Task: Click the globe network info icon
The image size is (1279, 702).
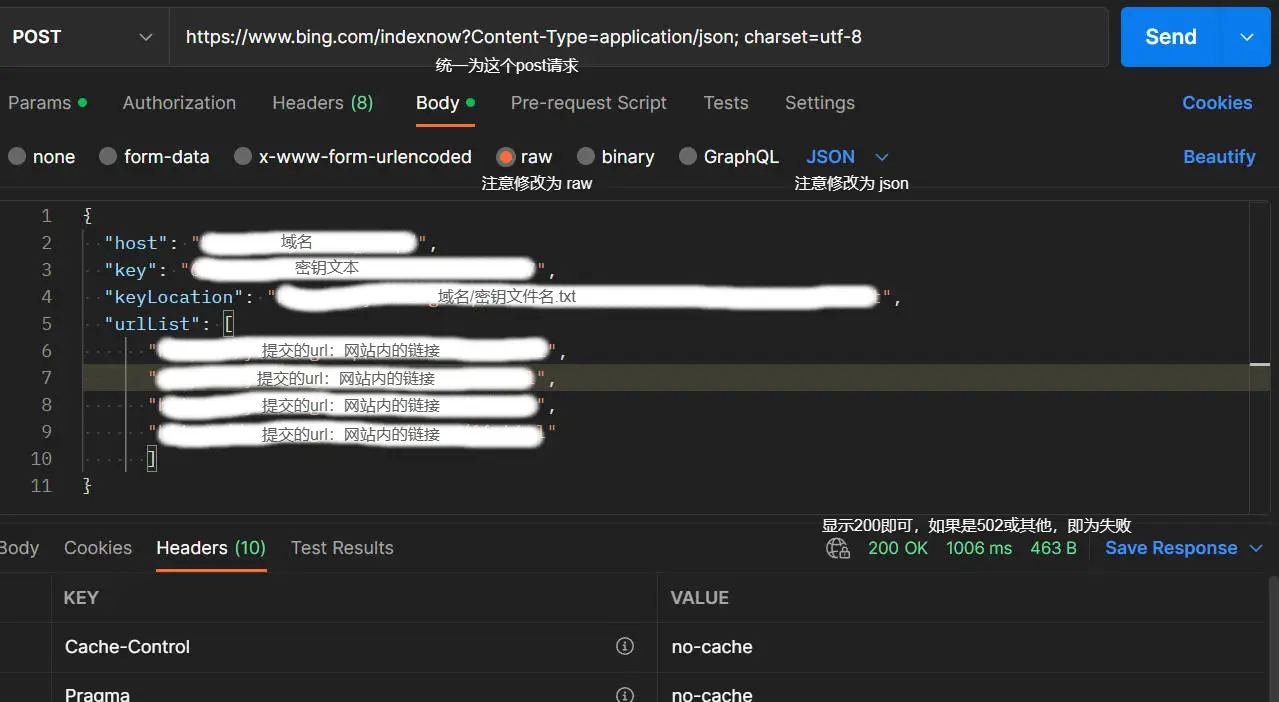Action: point(838,548)
